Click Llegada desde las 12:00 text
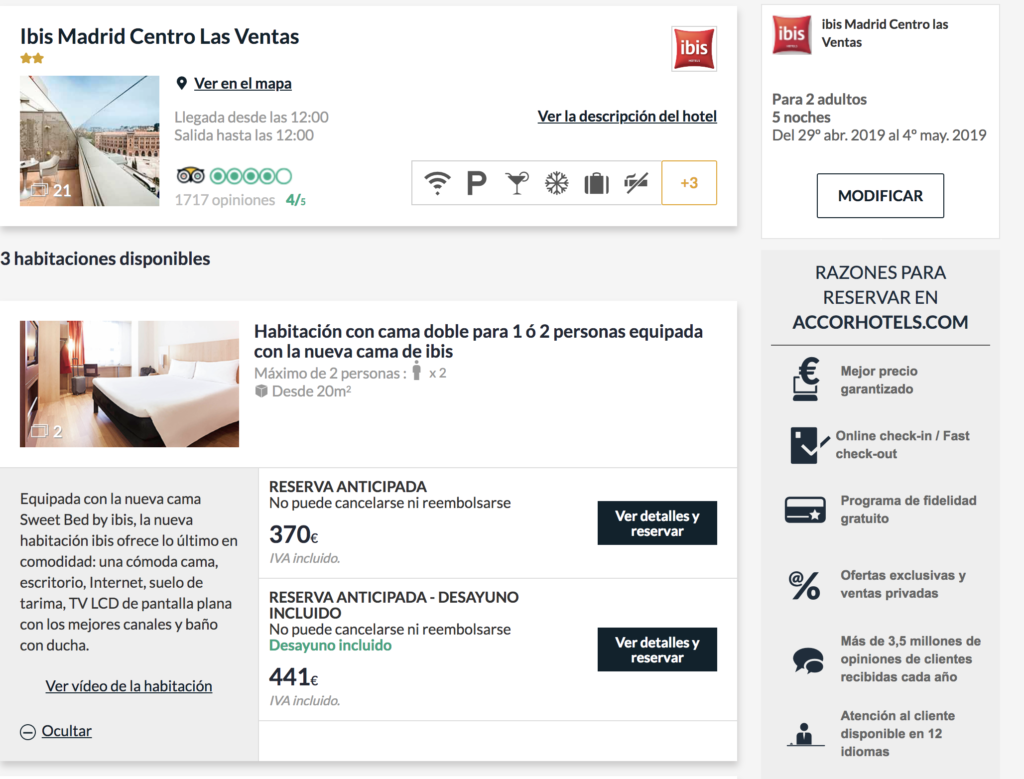This screenshot has height=779, width=1024. pos(251,118)
